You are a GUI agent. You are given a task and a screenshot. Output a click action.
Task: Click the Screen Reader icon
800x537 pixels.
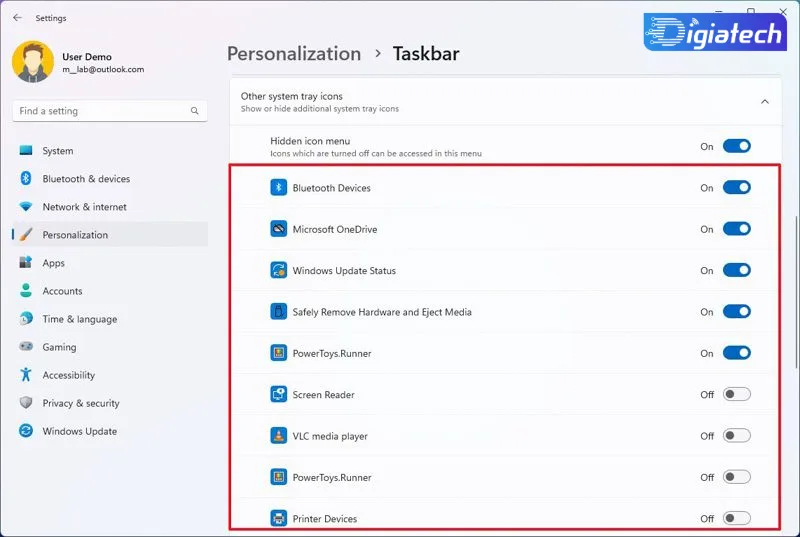(279, 394)
